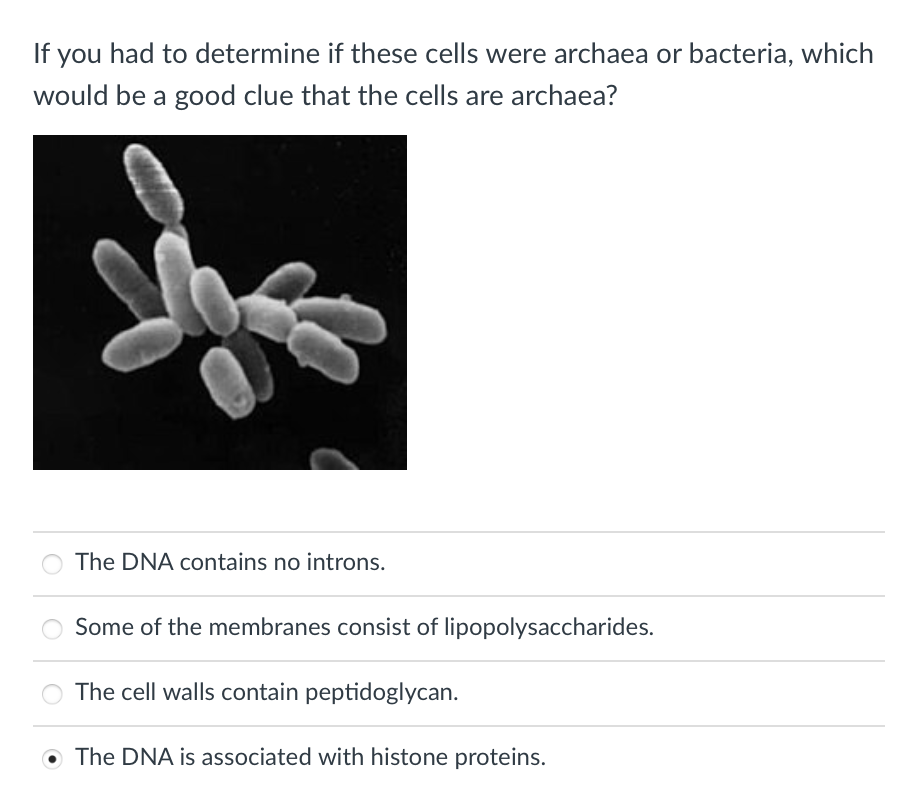Click the answer text 'The DNA contains no introns'
Viewport: 898px width, 792px height.
pos(229,562)
